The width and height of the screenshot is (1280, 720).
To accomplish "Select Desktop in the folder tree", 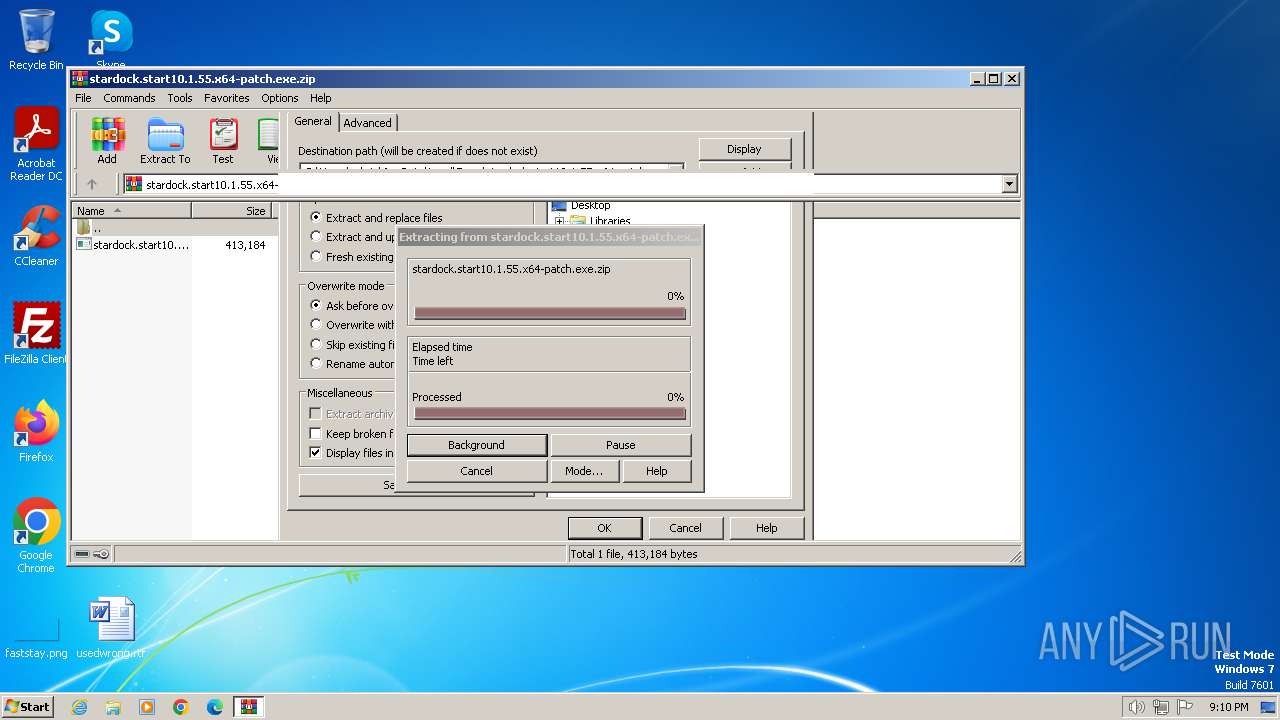I will click(590, 206).
